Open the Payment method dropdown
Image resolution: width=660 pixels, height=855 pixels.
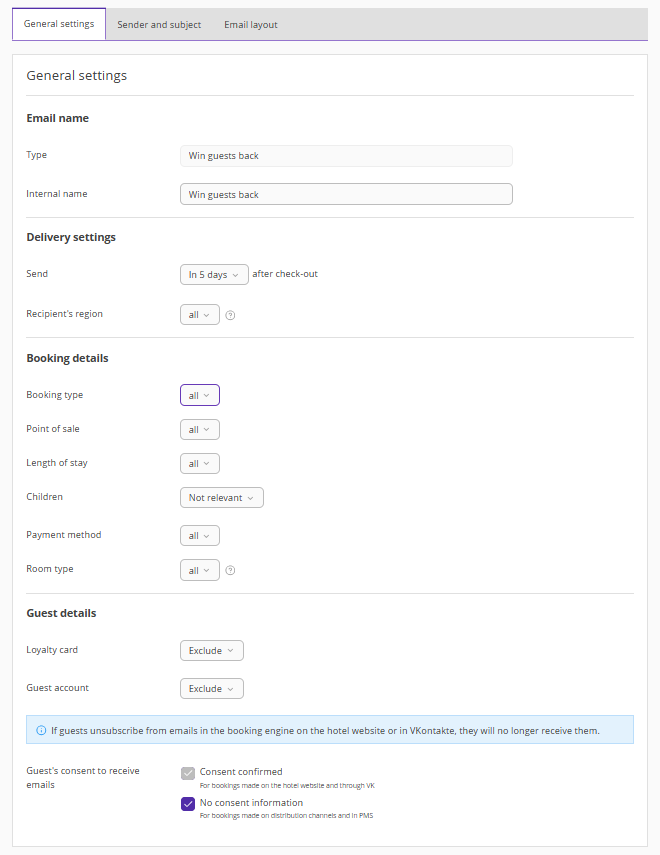(199, 536)
